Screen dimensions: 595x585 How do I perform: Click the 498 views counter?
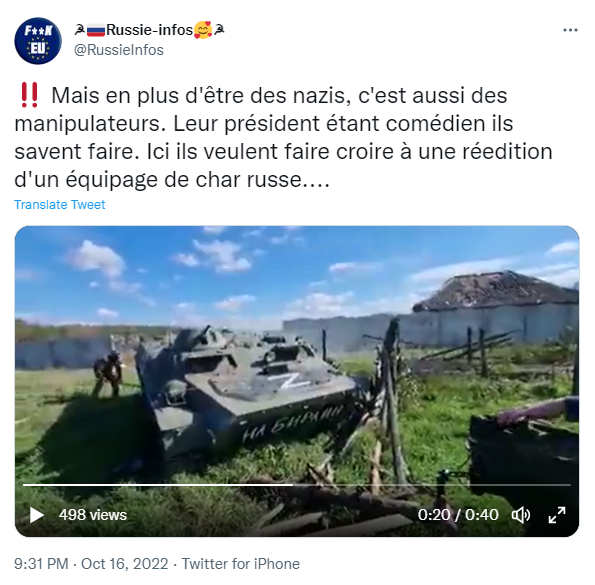tap(93, 515)
